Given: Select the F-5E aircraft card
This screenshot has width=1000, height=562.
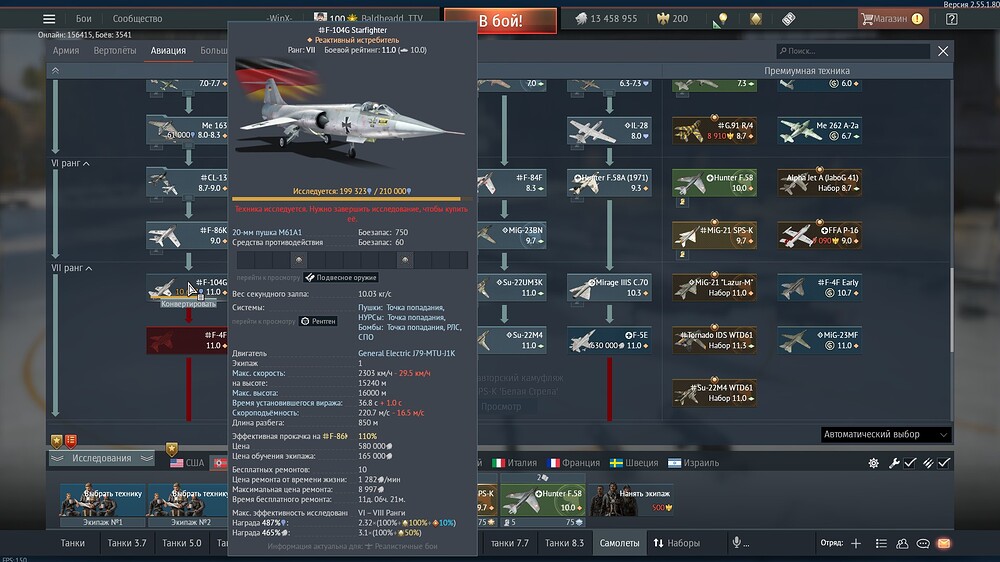Looking at the screenshot, I should (609, 340).
